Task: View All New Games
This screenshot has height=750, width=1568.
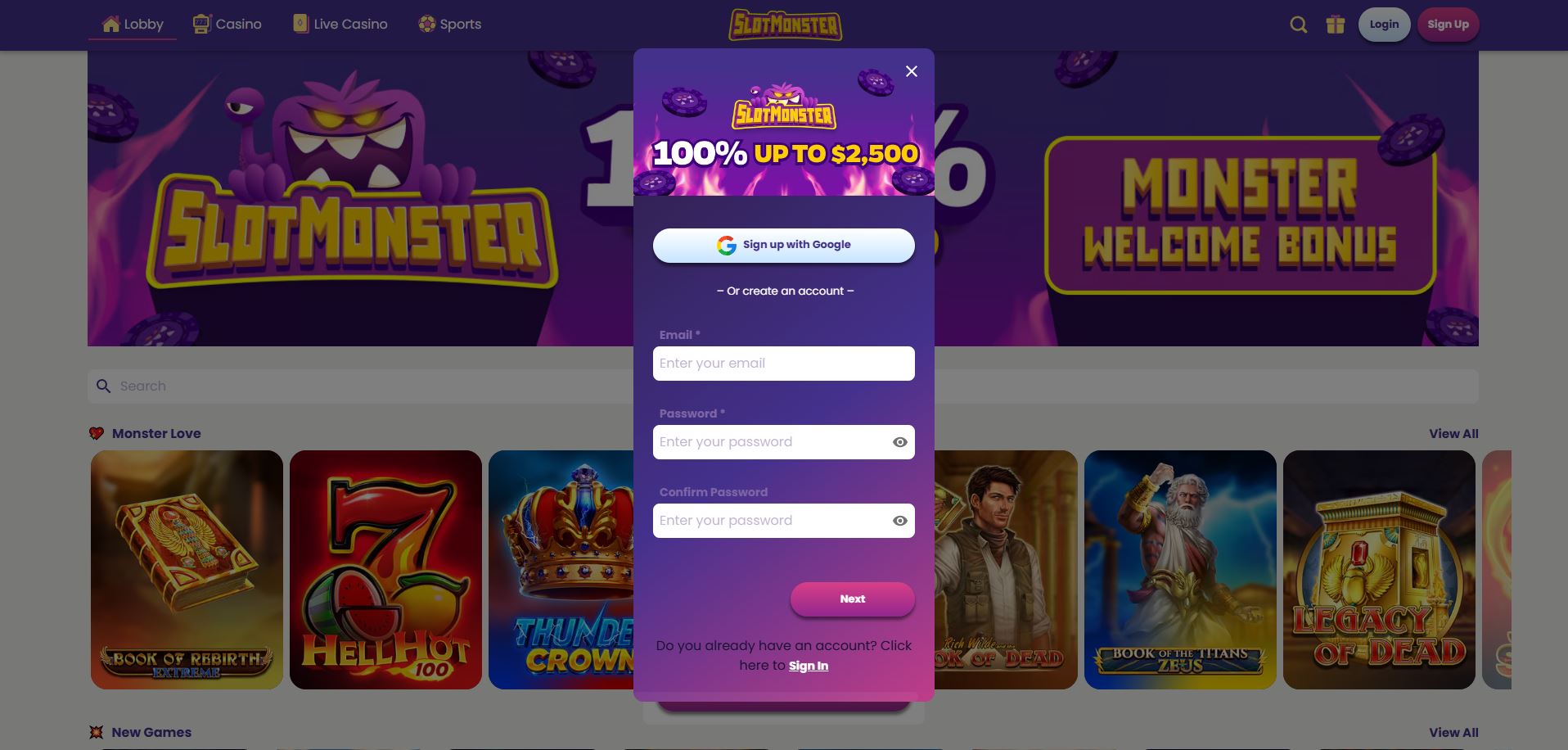Action: [x=1453, y=733]
